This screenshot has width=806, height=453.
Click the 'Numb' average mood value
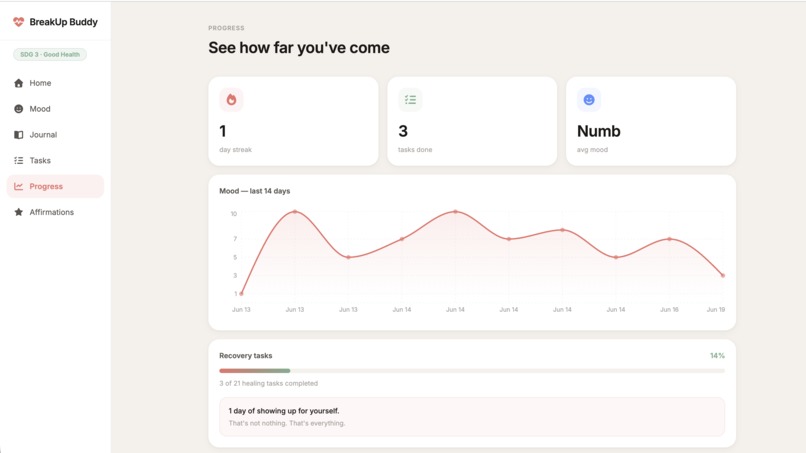click(x=598, y=131)
